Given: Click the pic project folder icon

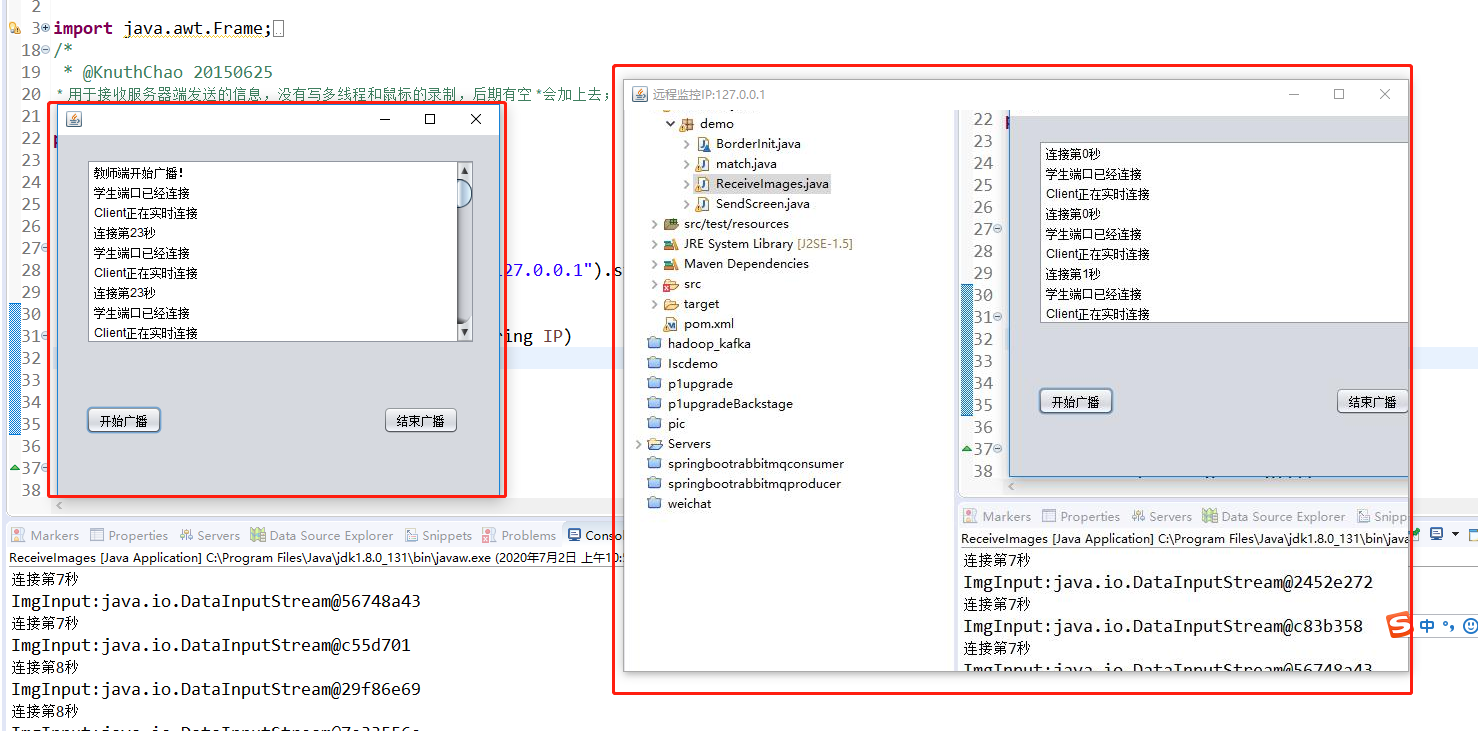Looking at the screenshot, I should click(655, 424).
